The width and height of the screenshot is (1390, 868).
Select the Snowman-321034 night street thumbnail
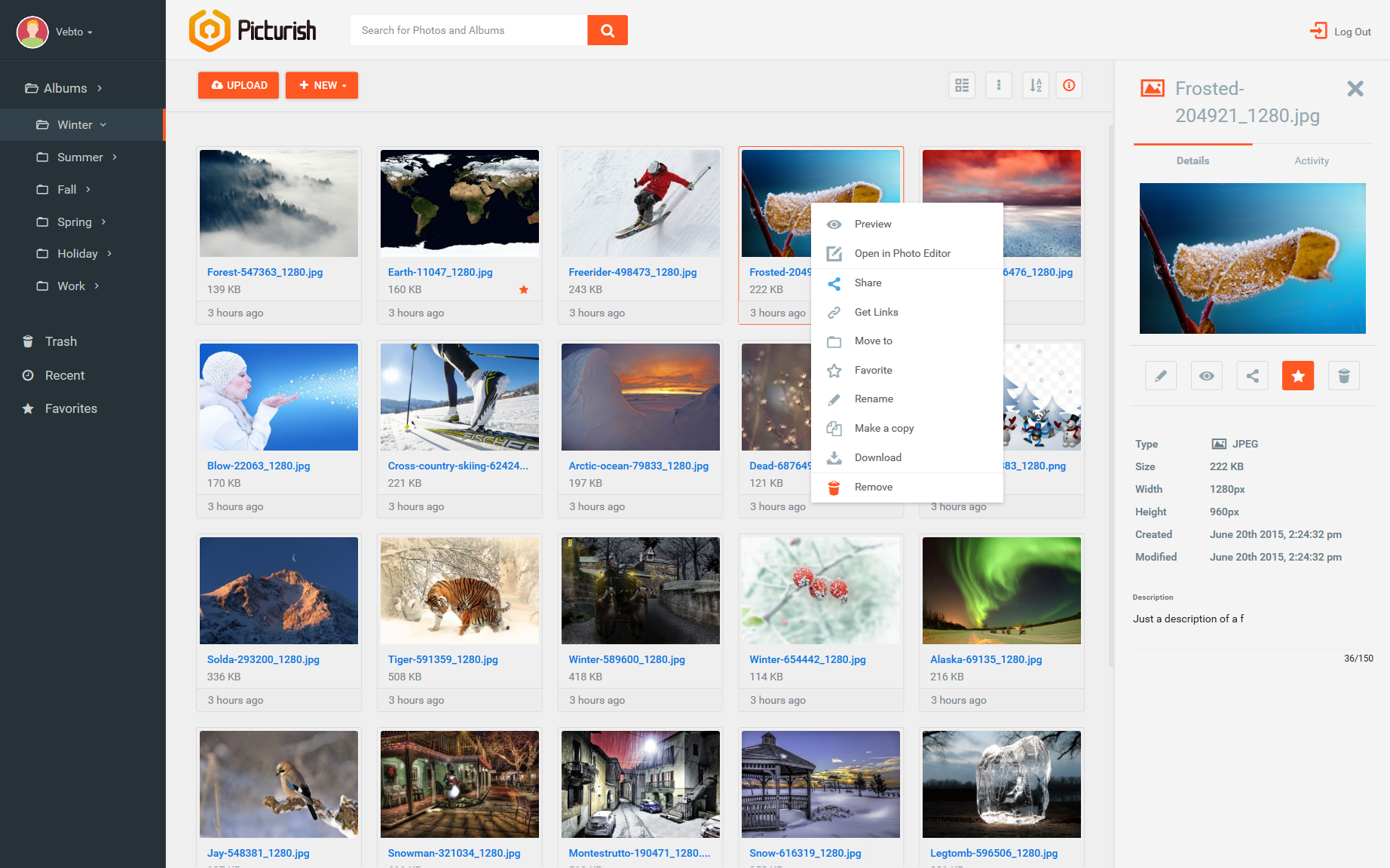[x=460, y=784]
